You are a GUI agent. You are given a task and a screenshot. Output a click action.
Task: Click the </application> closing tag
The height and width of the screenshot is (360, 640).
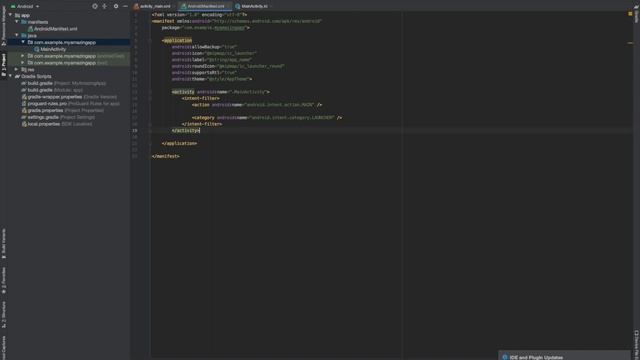tap(179, 143)
